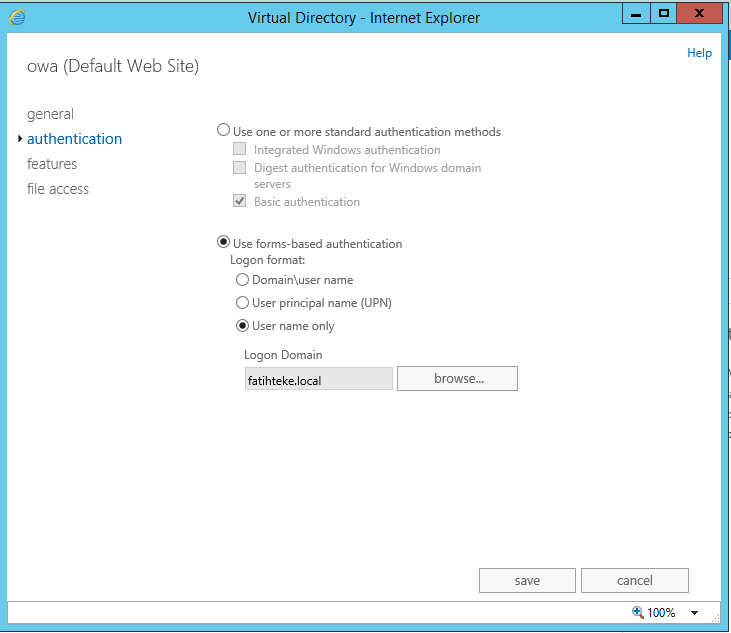Toggle Basic authentication checkbox

coord(240,201)
